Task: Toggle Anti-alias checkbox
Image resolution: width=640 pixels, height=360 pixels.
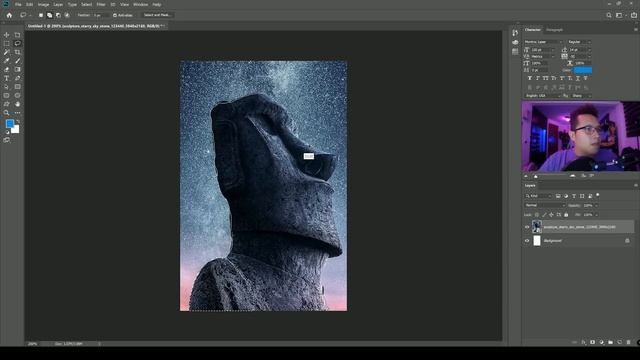Action: 115,15
